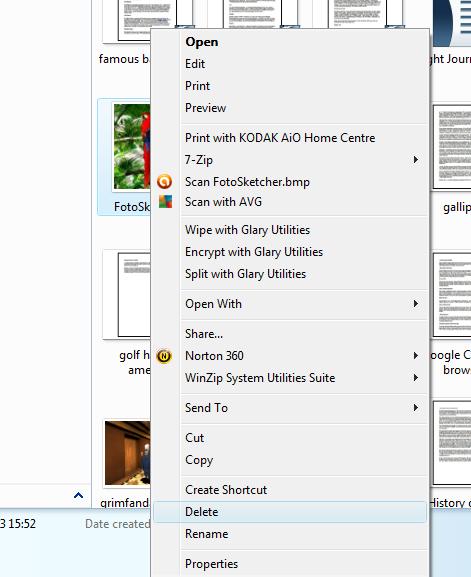Expand the Open With submenu arrow
This screenshot has width=471, height=577.
point(415,304)
